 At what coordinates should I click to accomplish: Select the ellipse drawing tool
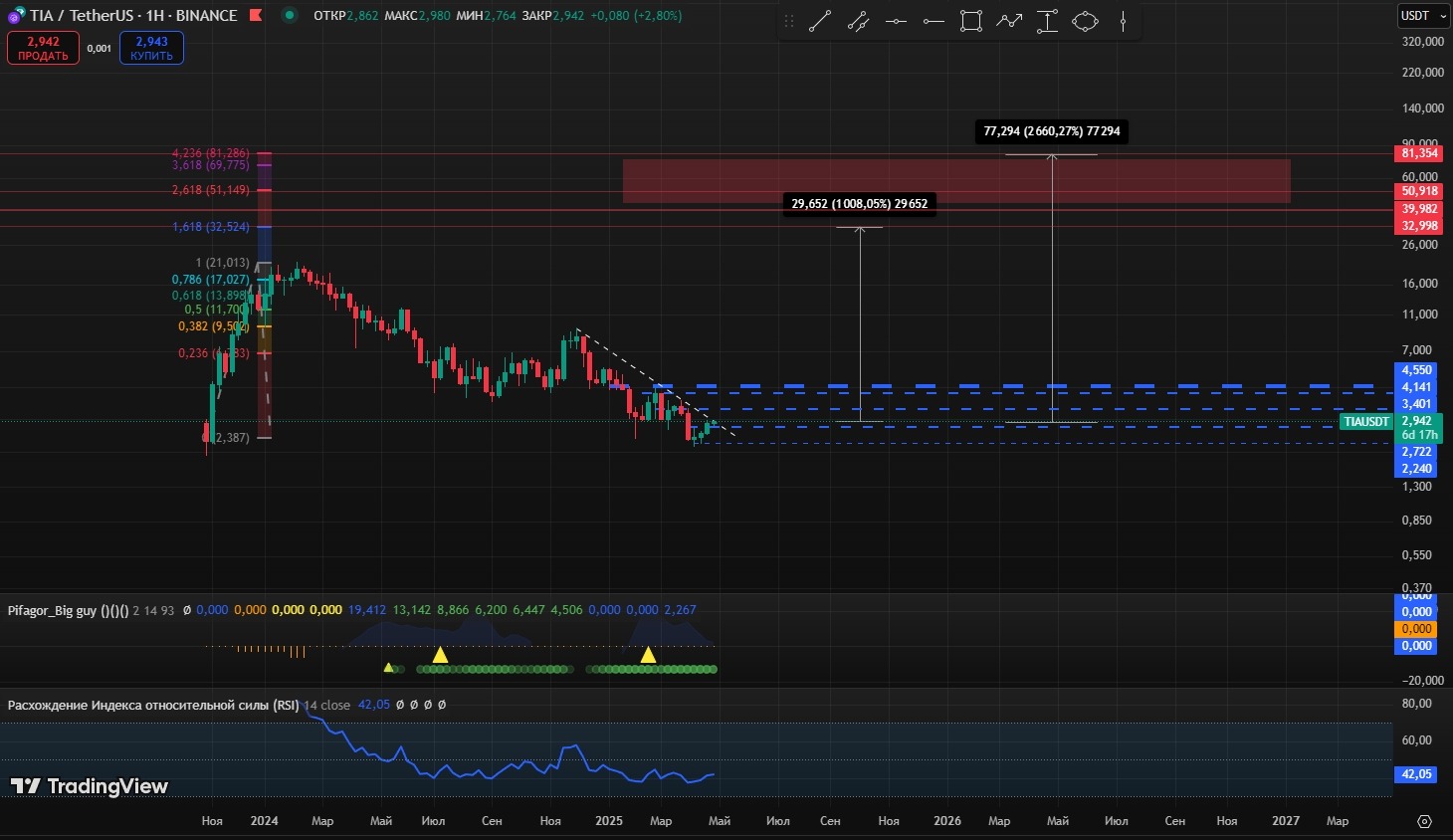click(x=1085, y=21)
